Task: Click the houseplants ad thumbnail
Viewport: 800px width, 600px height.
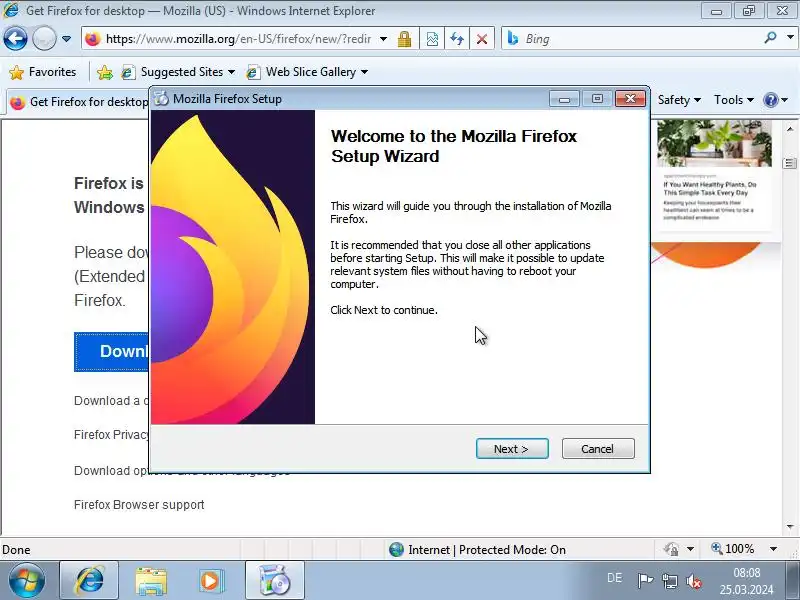Action: (714, 143)
